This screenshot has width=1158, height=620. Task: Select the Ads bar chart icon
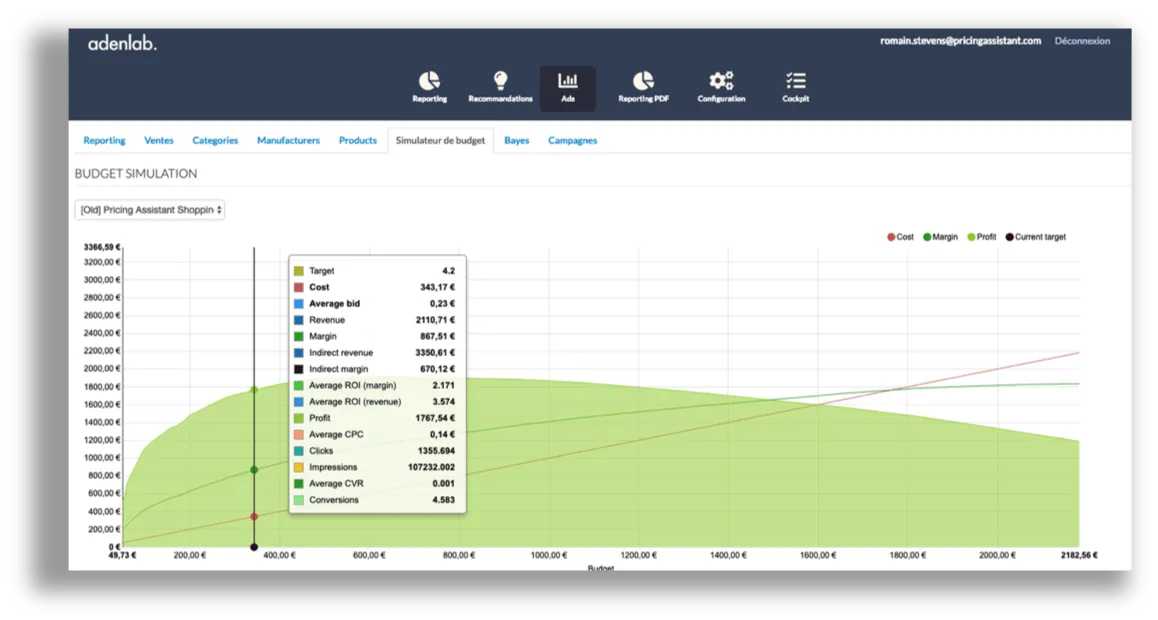(x=567, y=88)
